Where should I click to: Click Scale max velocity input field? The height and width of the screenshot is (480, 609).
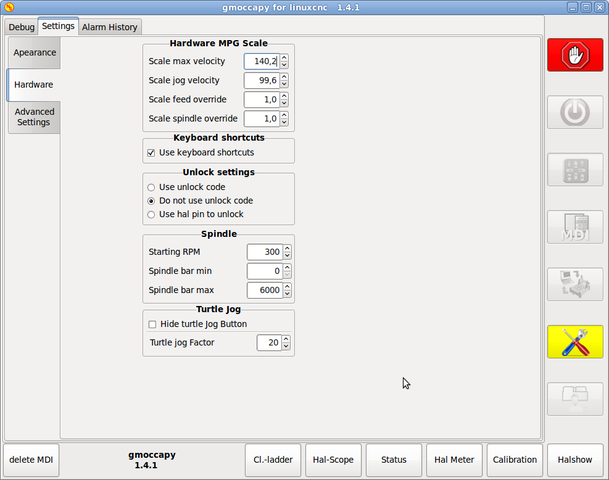262,61
